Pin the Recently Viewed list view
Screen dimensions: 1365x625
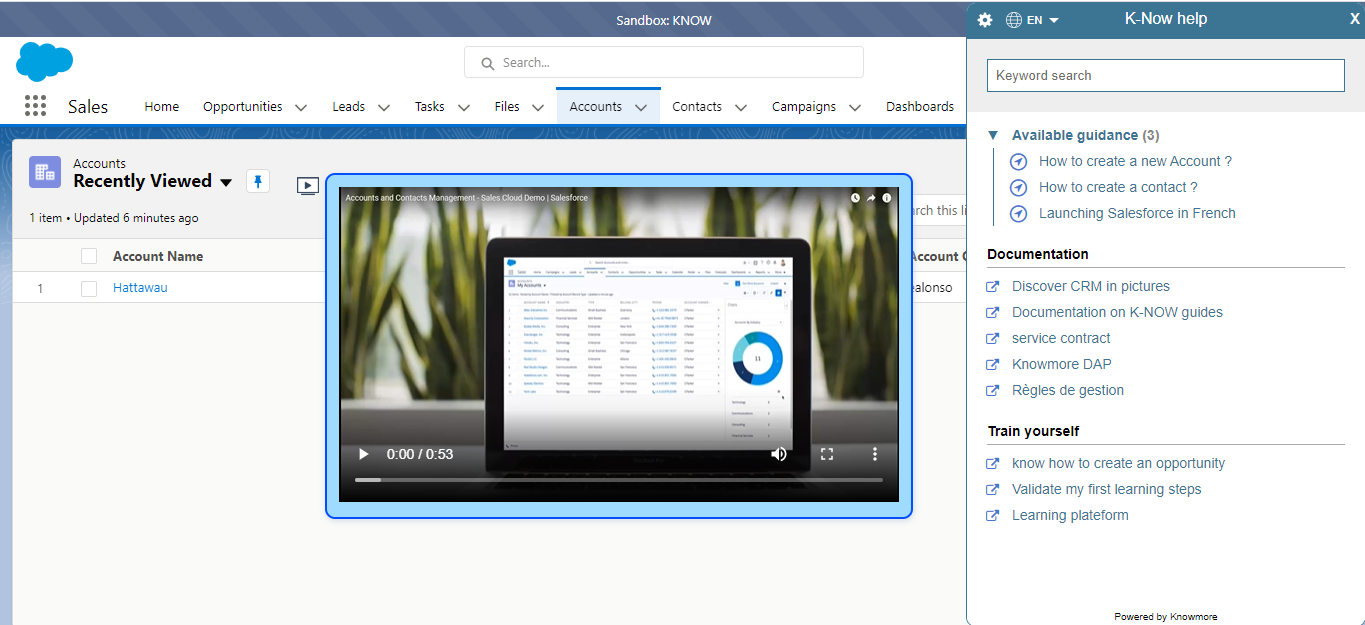[258, 182]
